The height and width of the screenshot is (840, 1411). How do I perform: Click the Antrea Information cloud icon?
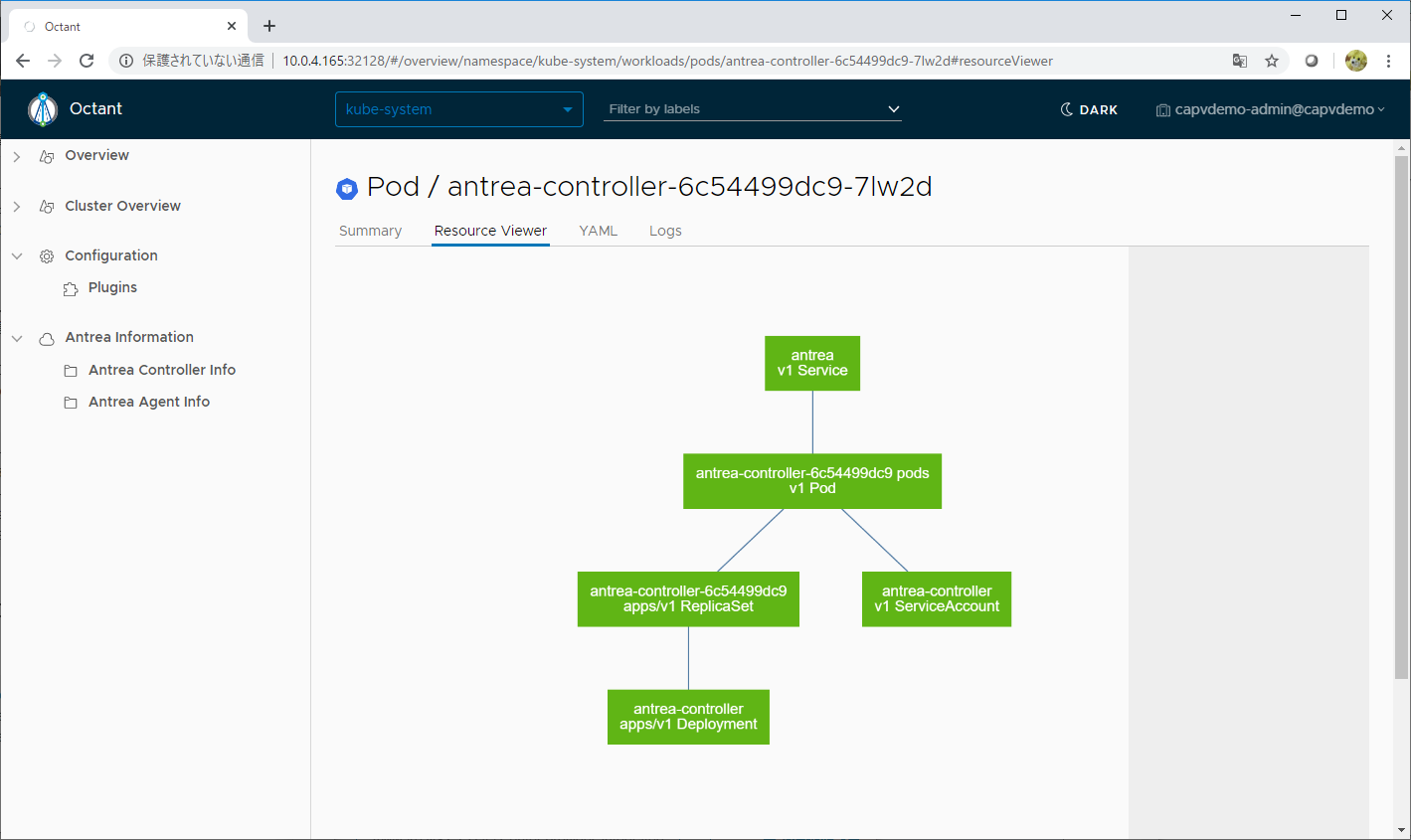pyautogui.click(x=47, y=339)
